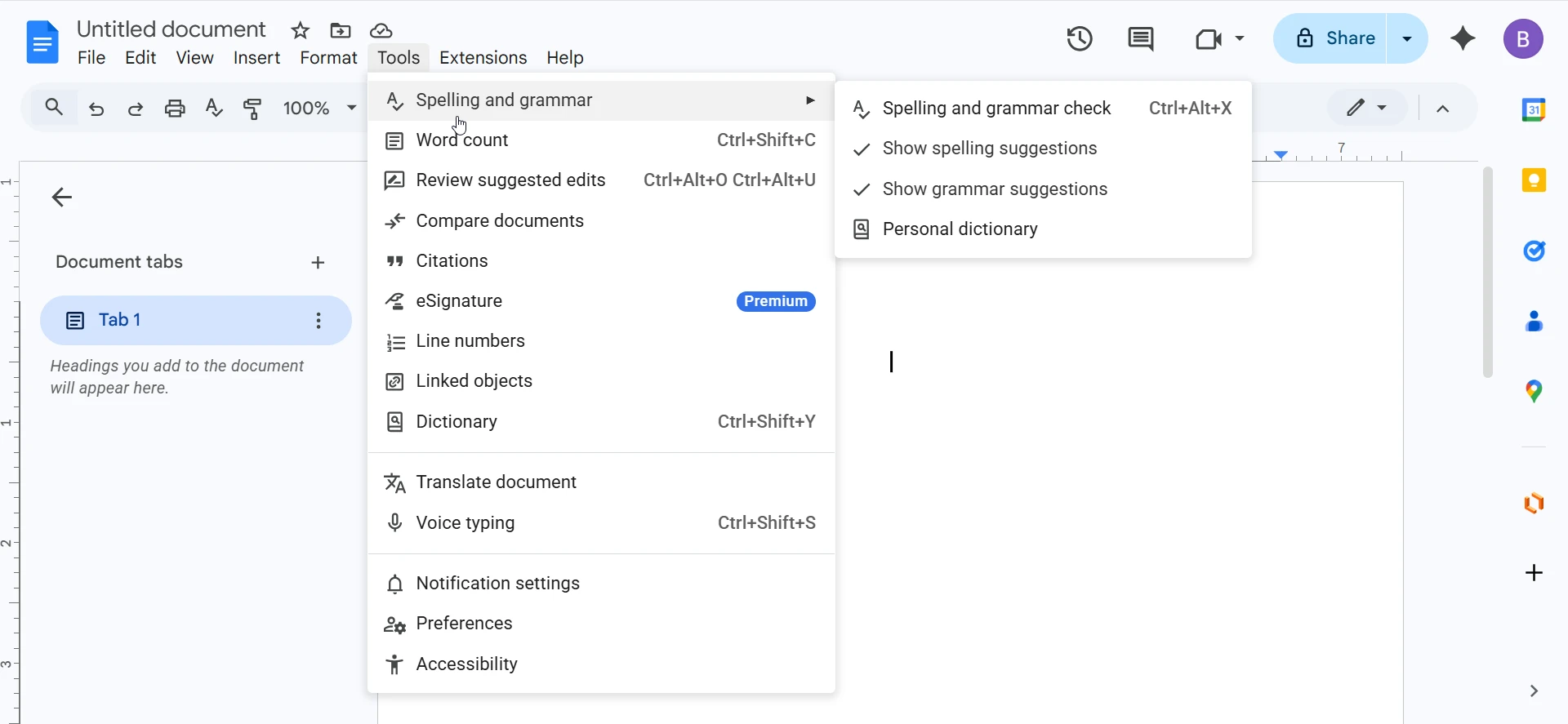
Task: Click the print icon in toolbar
Action: click(x=175, y=109)
